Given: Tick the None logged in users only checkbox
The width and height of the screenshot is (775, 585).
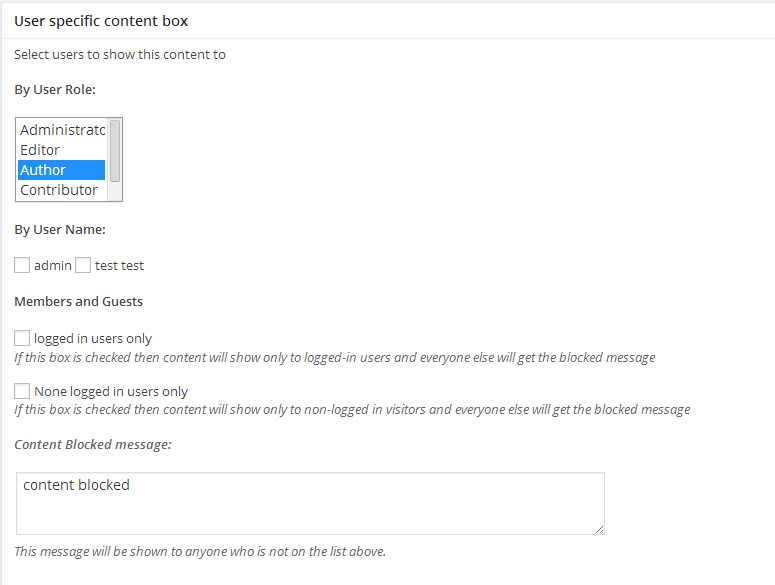Looking at the screenshot, I should point(22,391).
